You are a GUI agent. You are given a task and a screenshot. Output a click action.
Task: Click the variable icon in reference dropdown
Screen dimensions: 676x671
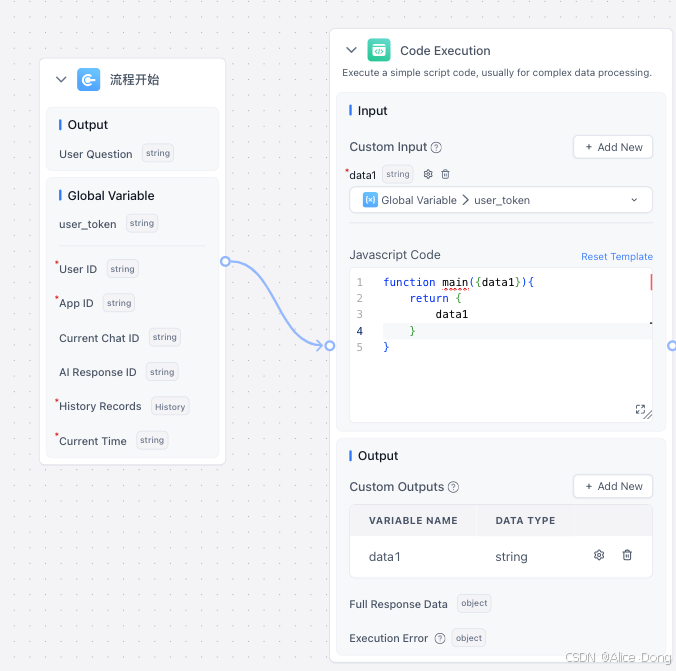(x=370, y=200)
